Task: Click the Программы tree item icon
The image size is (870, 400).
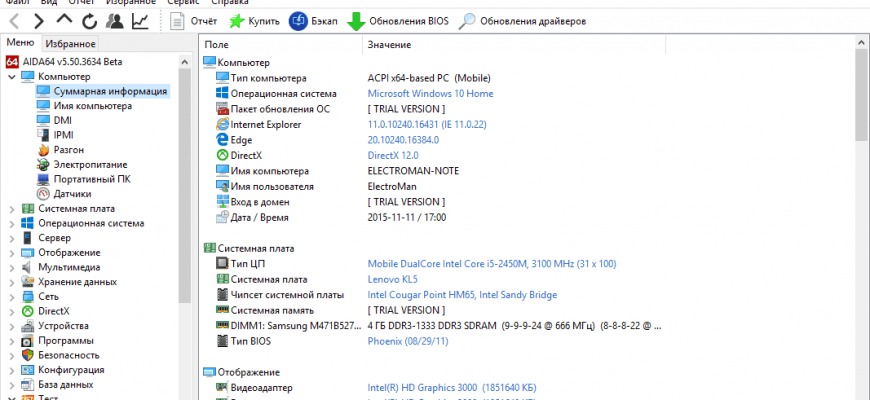Action: [x=28, y=341]
